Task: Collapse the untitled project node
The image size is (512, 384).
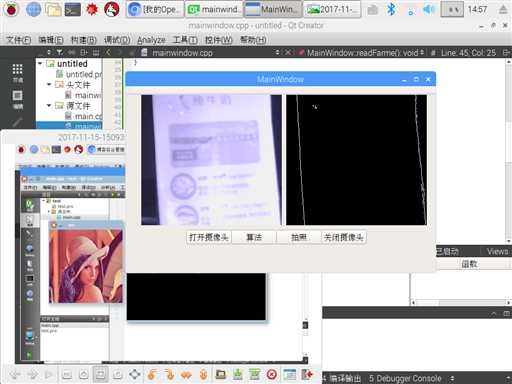Action: tap(40, 63)
